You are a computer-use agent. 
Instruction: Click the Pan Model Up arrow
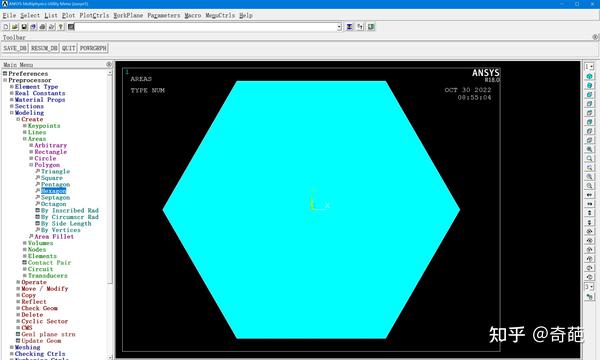[x=589, y=213]
